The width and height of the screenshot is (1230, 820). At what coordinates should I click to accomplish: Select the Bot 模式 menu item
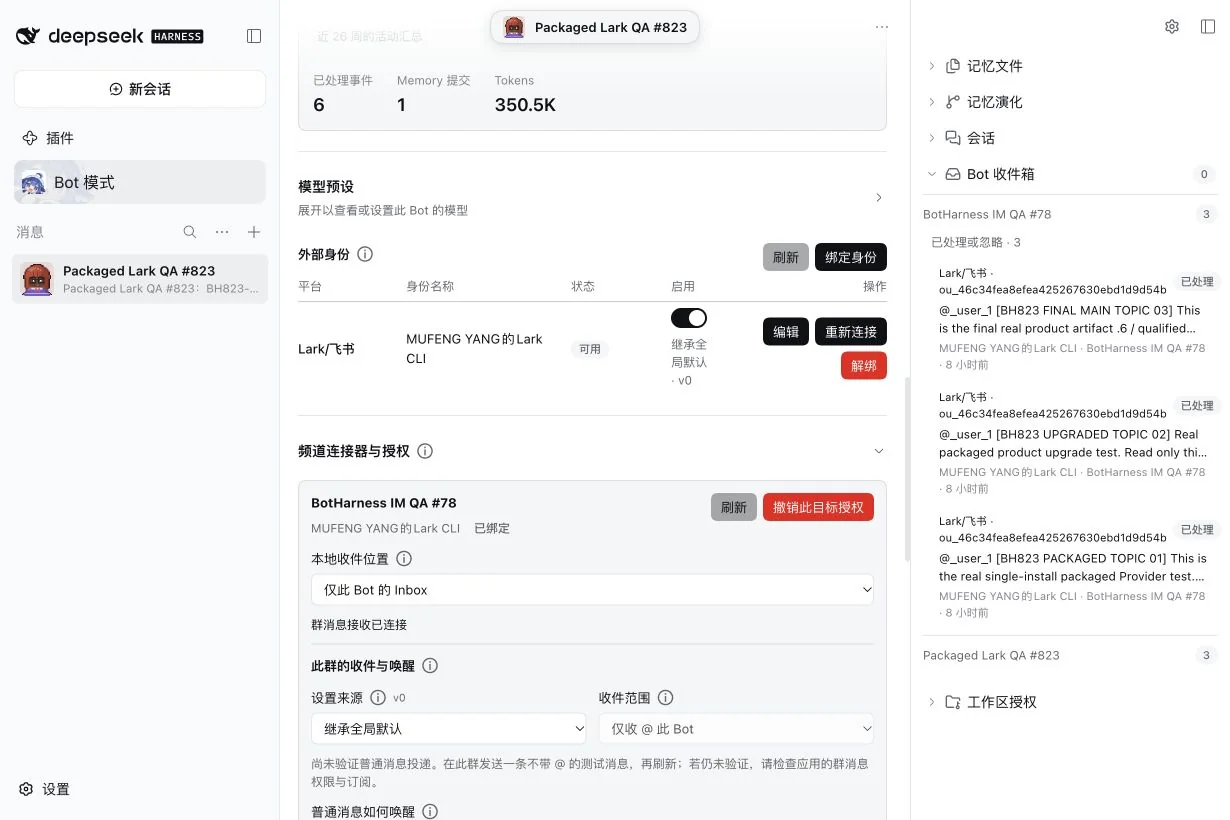click(140, 182)
